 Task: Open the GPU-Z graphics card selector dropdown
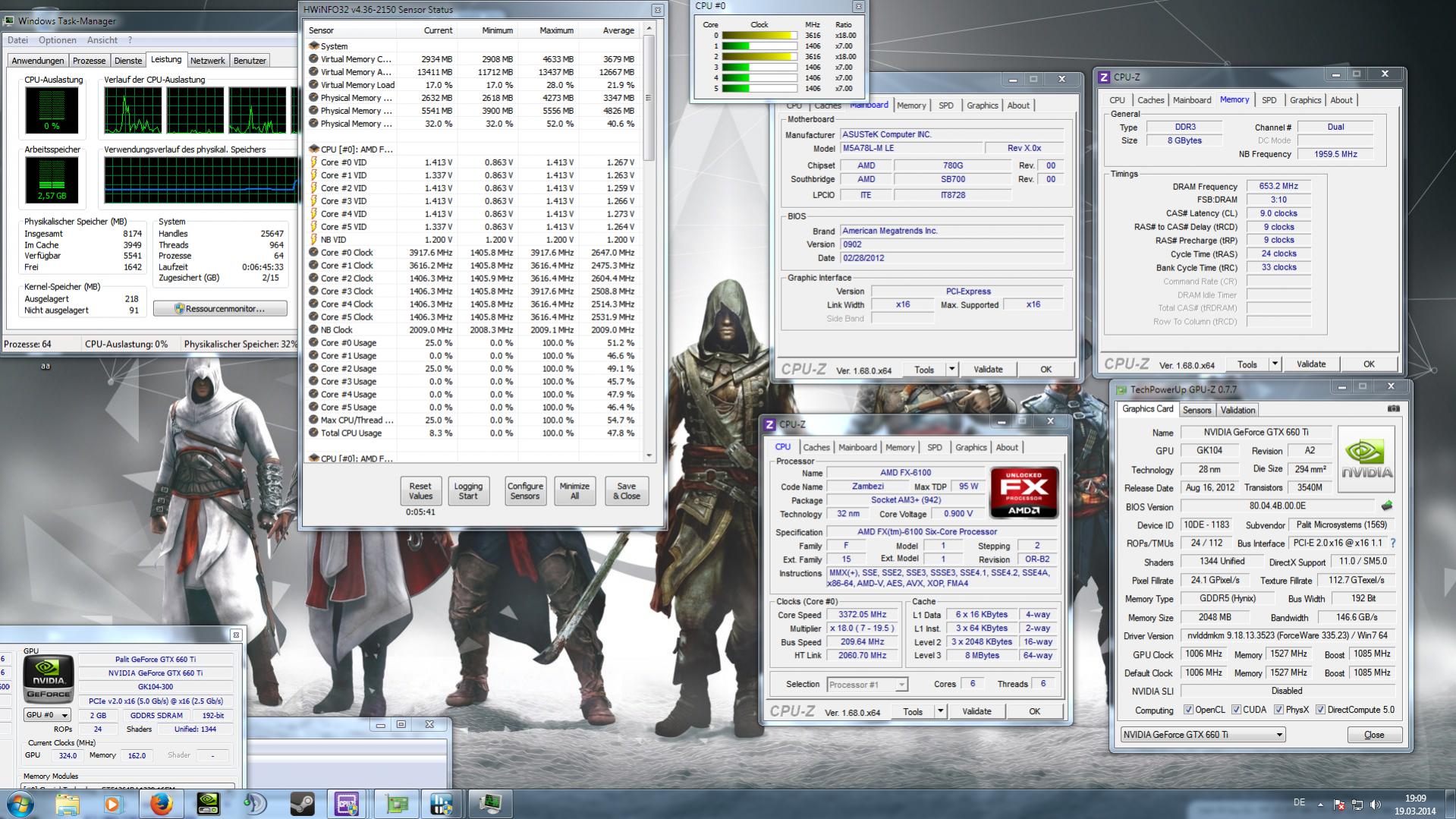click(1203, 735)
